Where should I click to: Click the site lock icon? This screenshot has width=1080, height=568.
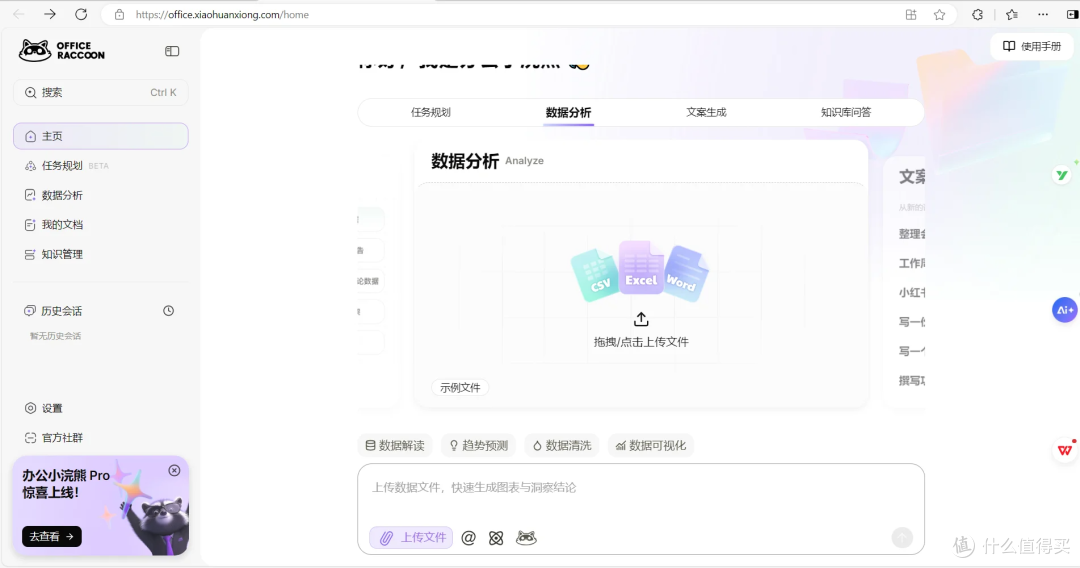pyautogui.click(x=119, y=14)
